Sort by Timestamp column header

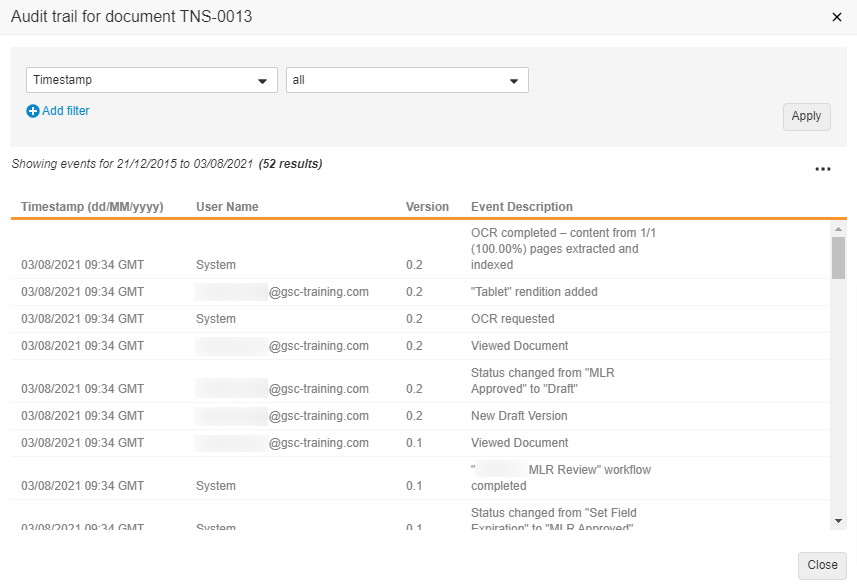92,207
